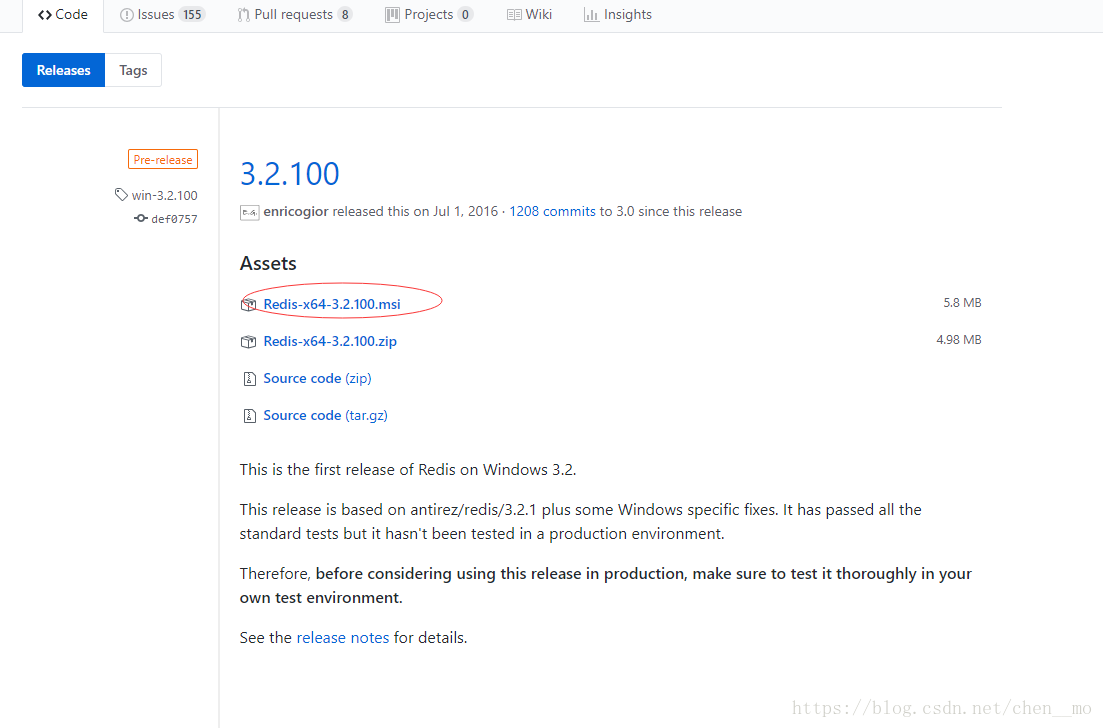Click the 0 projects counter badge

click(465, 15)
